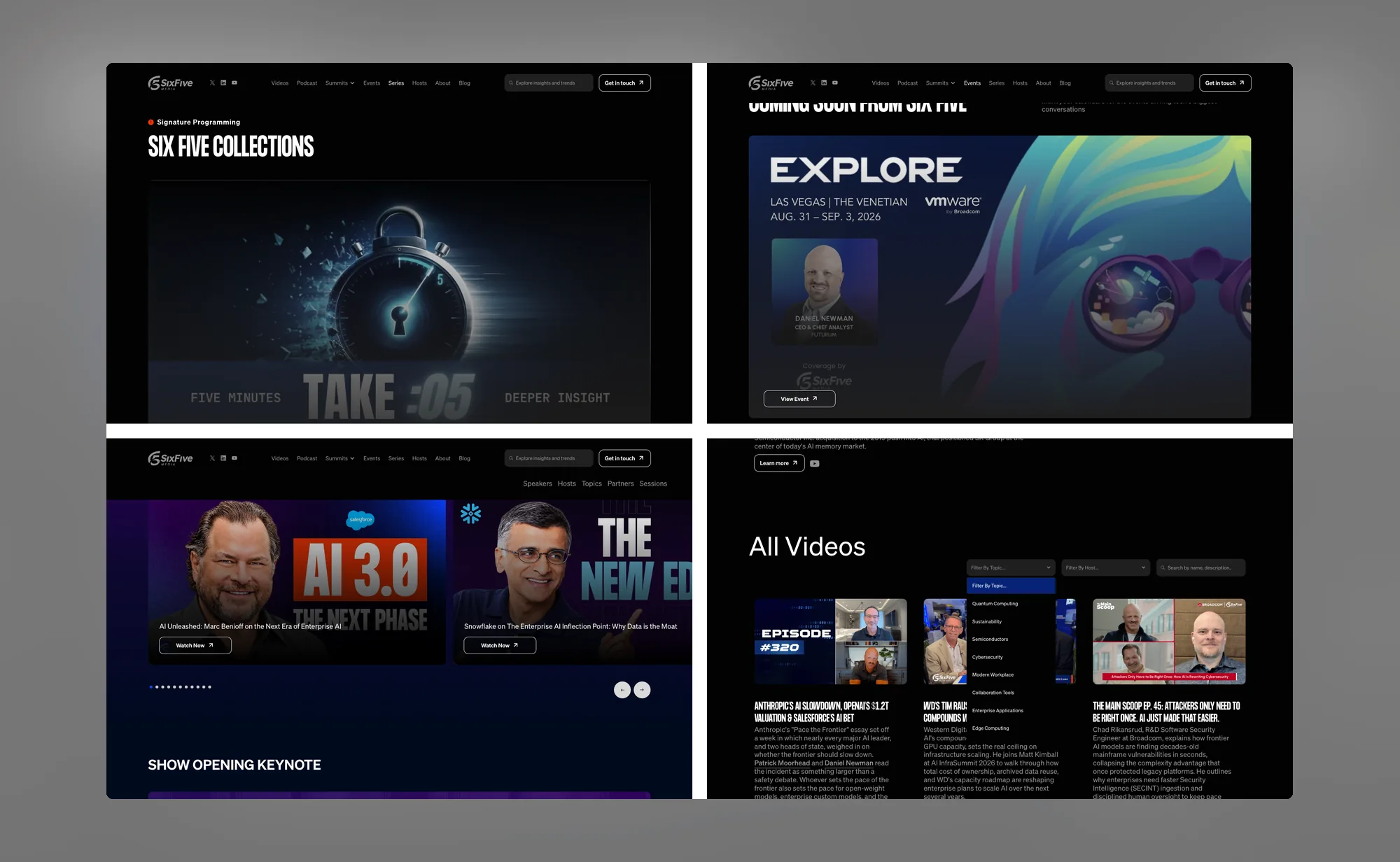Click YouTube icon in the VMware Explore panel header
The image size is (1400, 862).
(x=835, y=83)
